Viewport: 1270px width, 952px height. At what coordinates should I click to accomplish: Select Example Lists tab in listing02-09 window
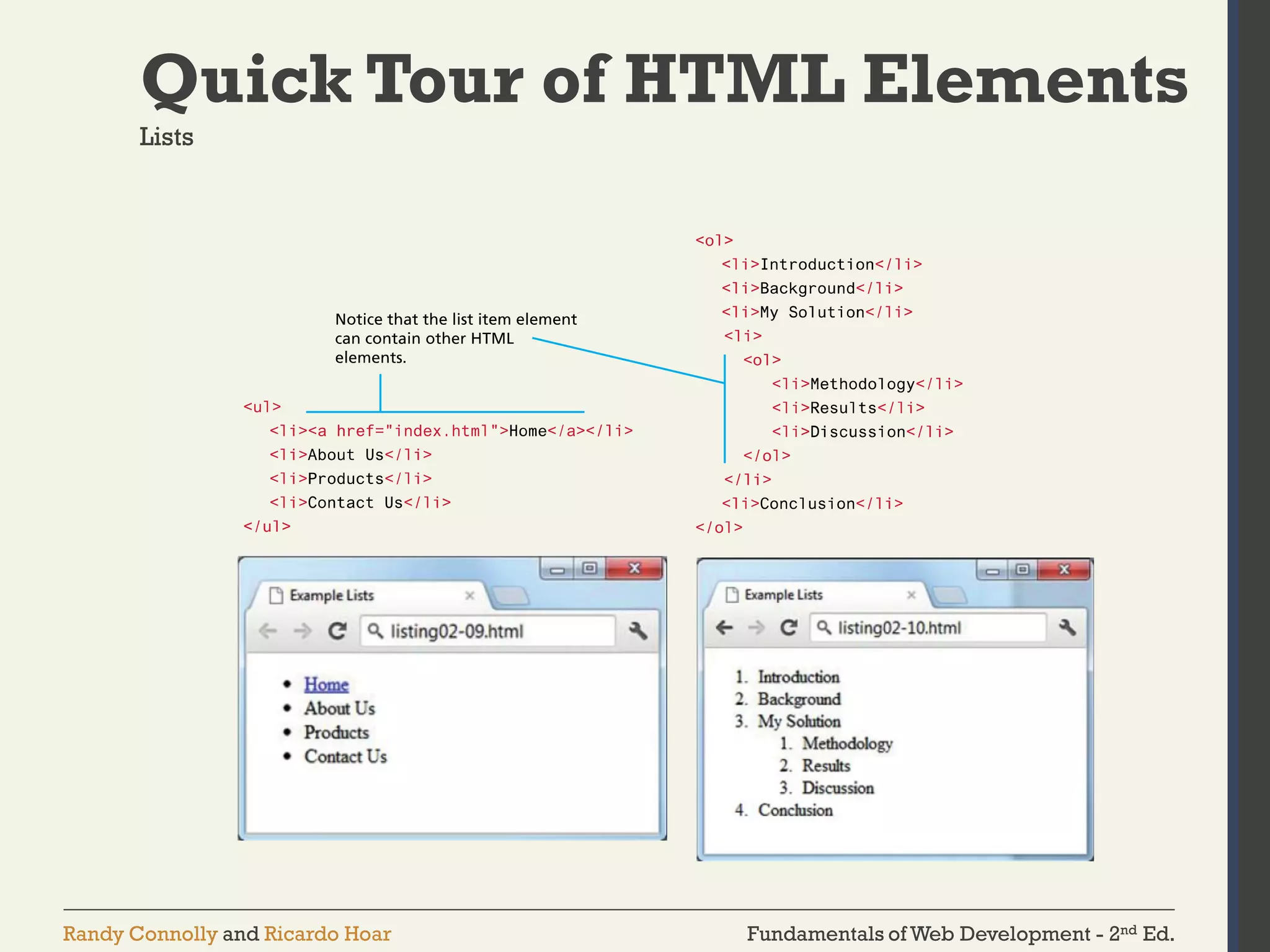(x=370, y=596)
